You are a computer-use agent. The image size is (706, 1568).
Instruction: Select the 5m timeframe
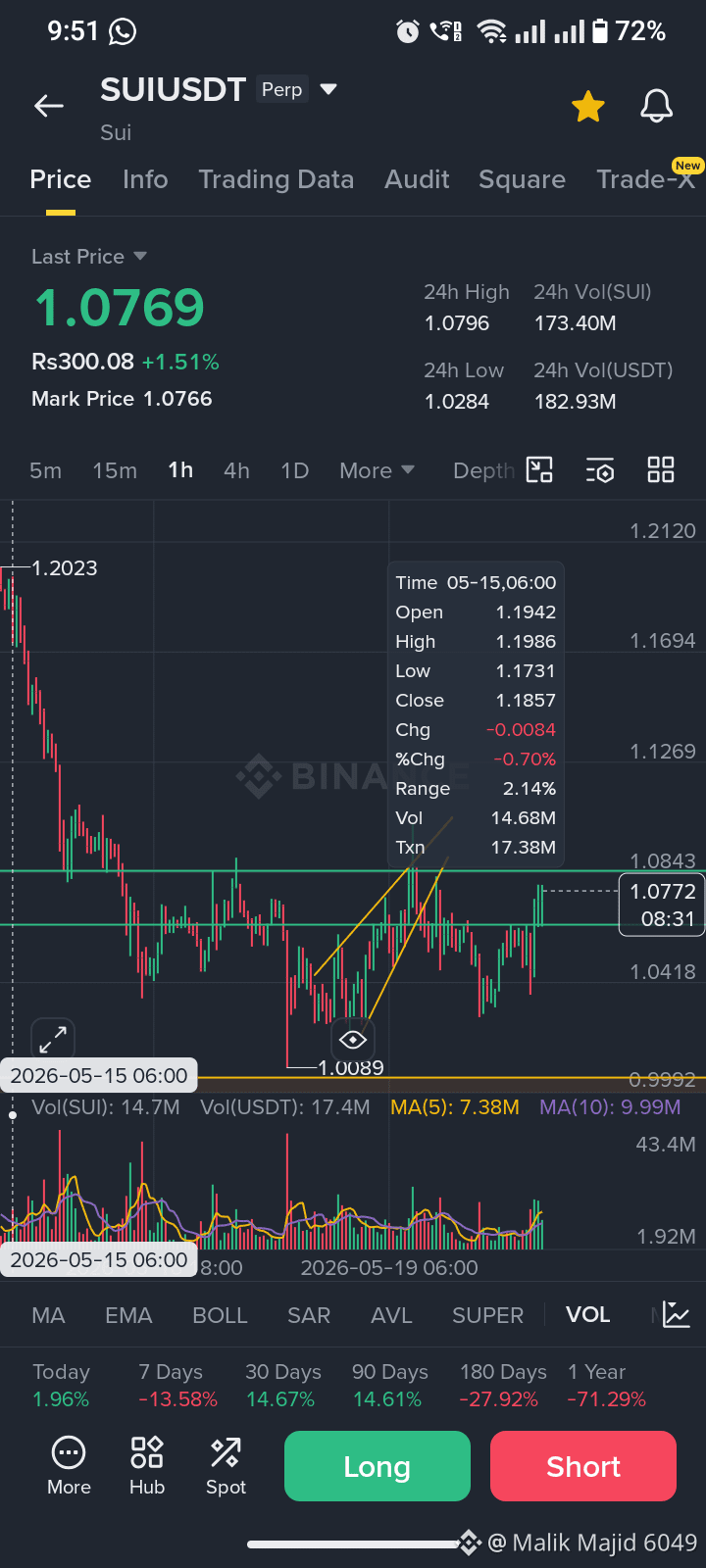point(45,470)
